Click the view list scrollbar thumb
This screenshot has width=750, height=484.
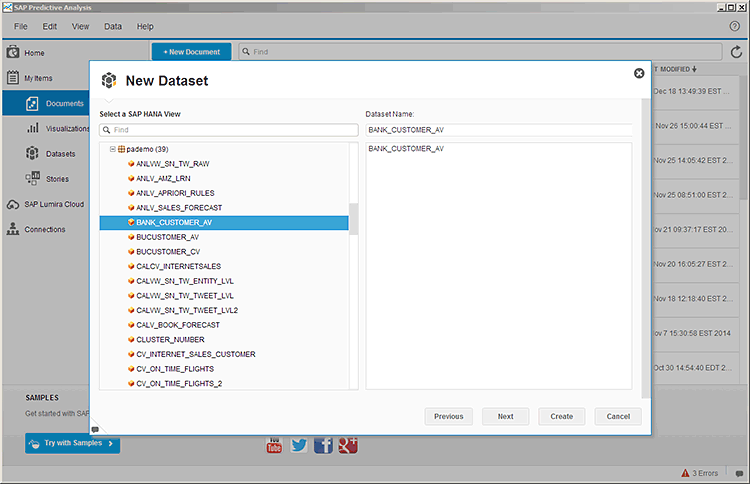[353, 219]
